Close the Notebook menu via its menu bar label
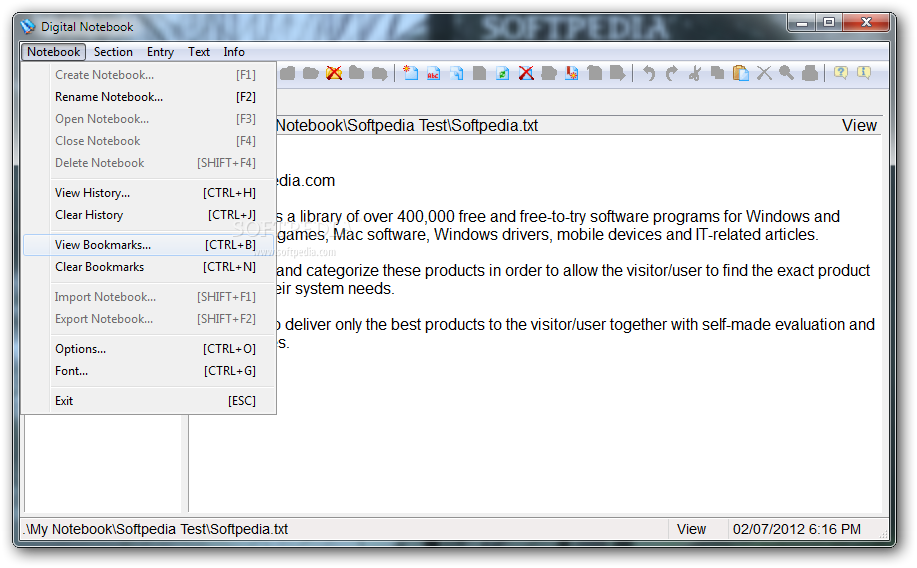This screenshot has width=917, height=568. [53, 51]
